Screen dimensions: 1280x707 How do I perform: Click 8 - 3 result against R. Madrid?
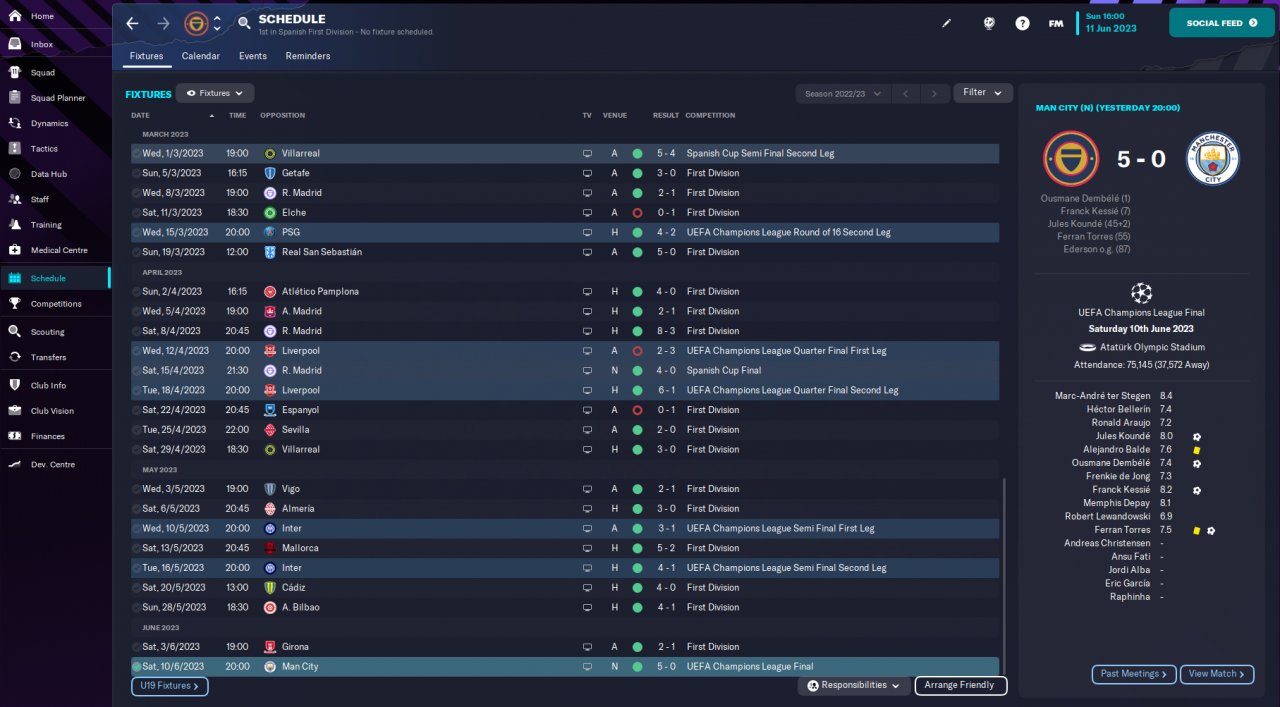(x=666, y=331)
